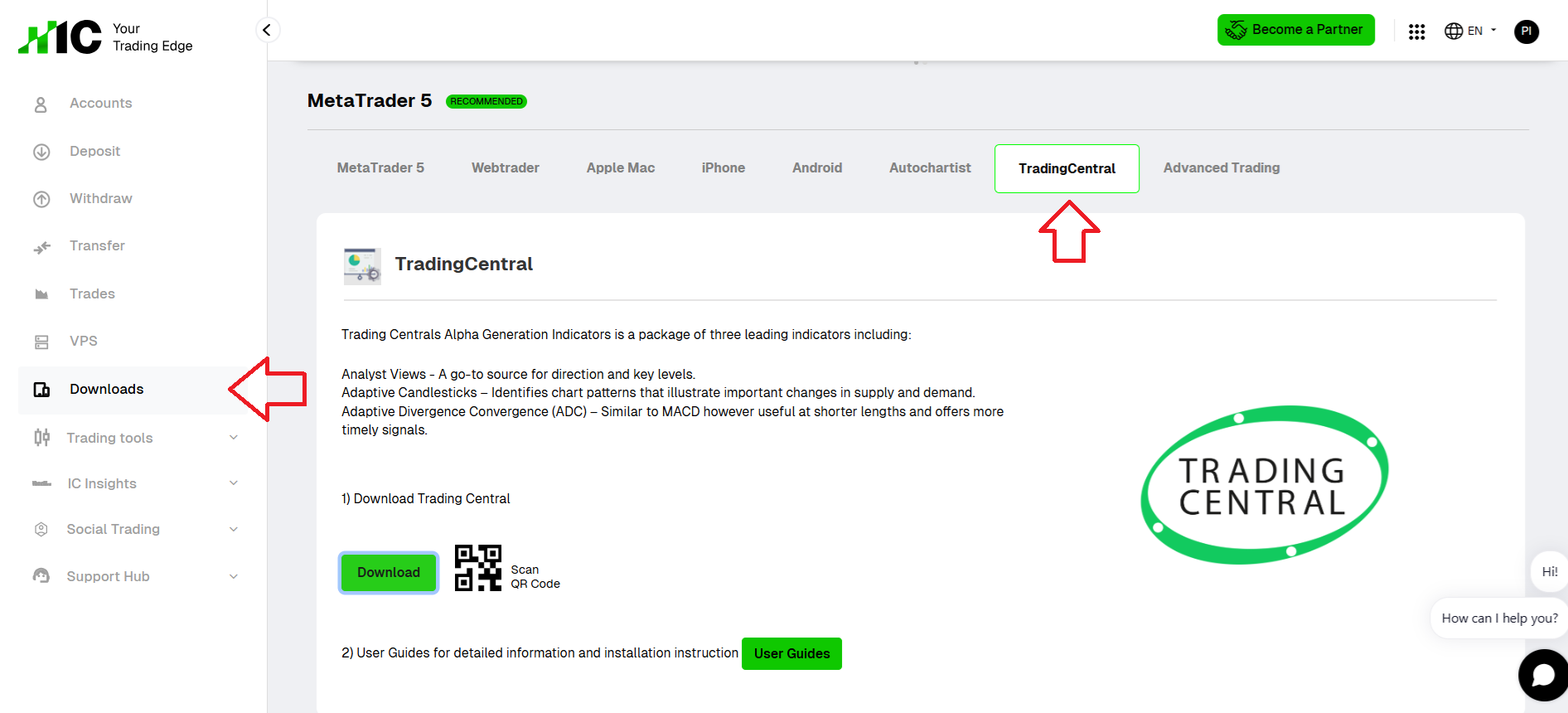Click the Deposit arrow icon
The image size is (1568, 713).
point(41,152)
